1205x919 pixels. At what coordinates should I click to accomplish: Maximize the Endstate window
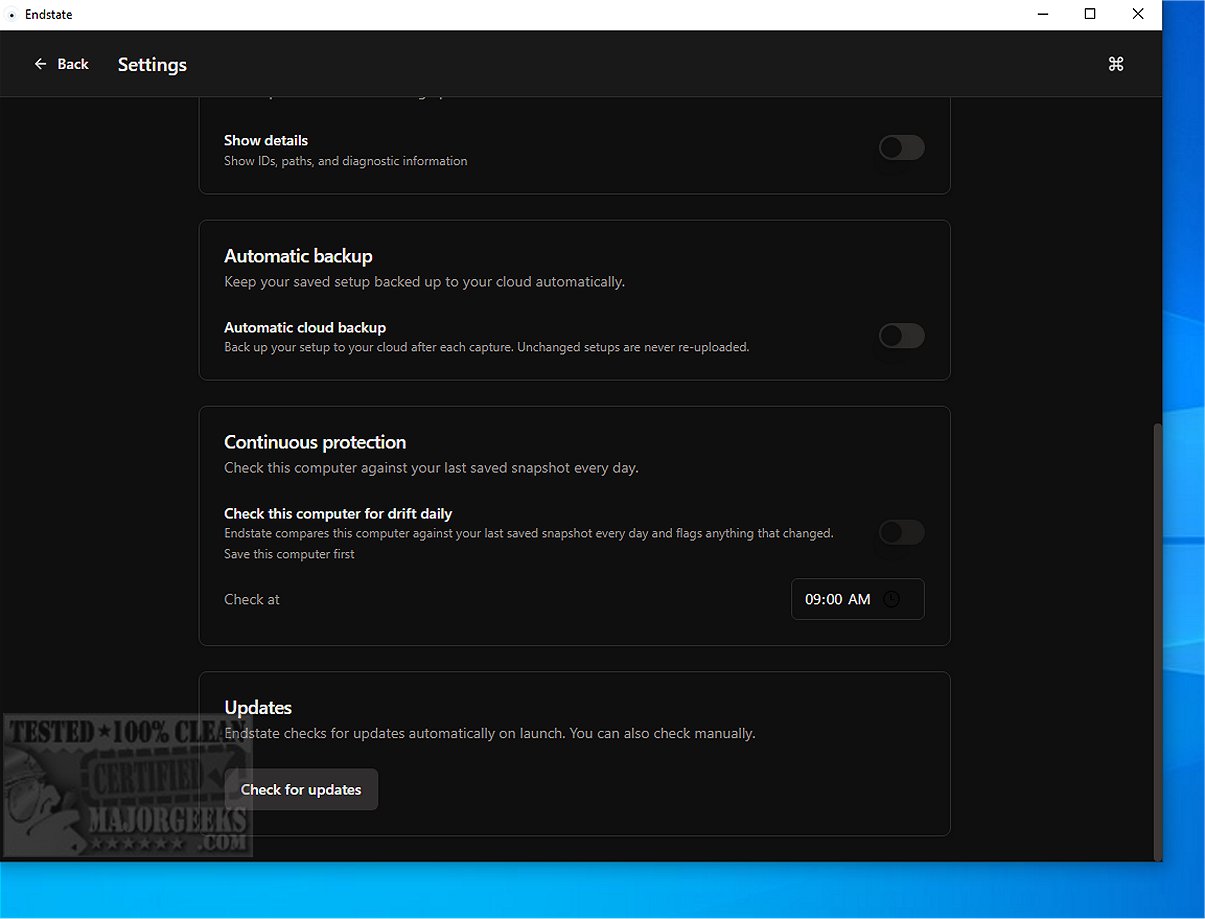[1090, 14]
